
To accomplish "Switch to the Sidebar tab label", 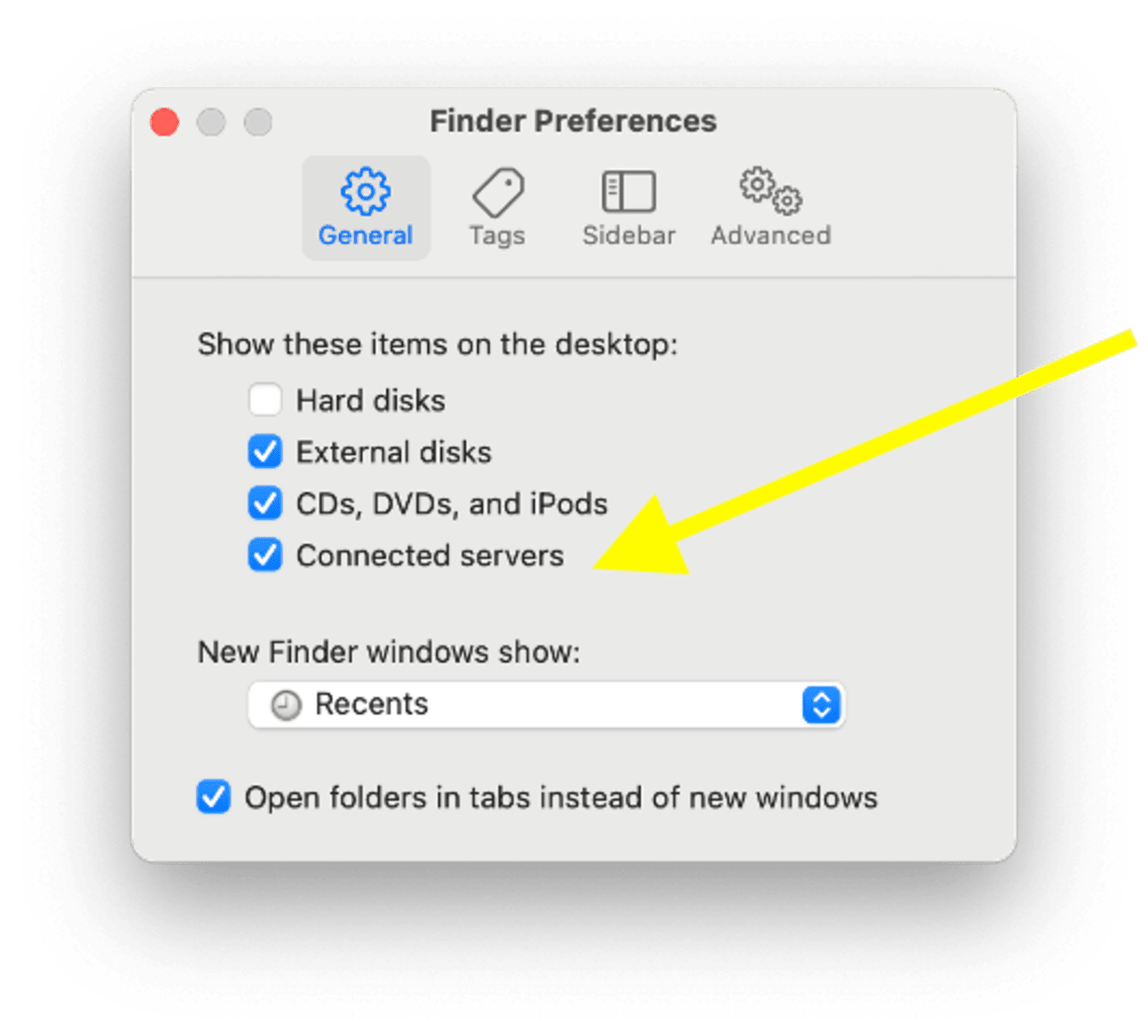I will click(629, 235).
